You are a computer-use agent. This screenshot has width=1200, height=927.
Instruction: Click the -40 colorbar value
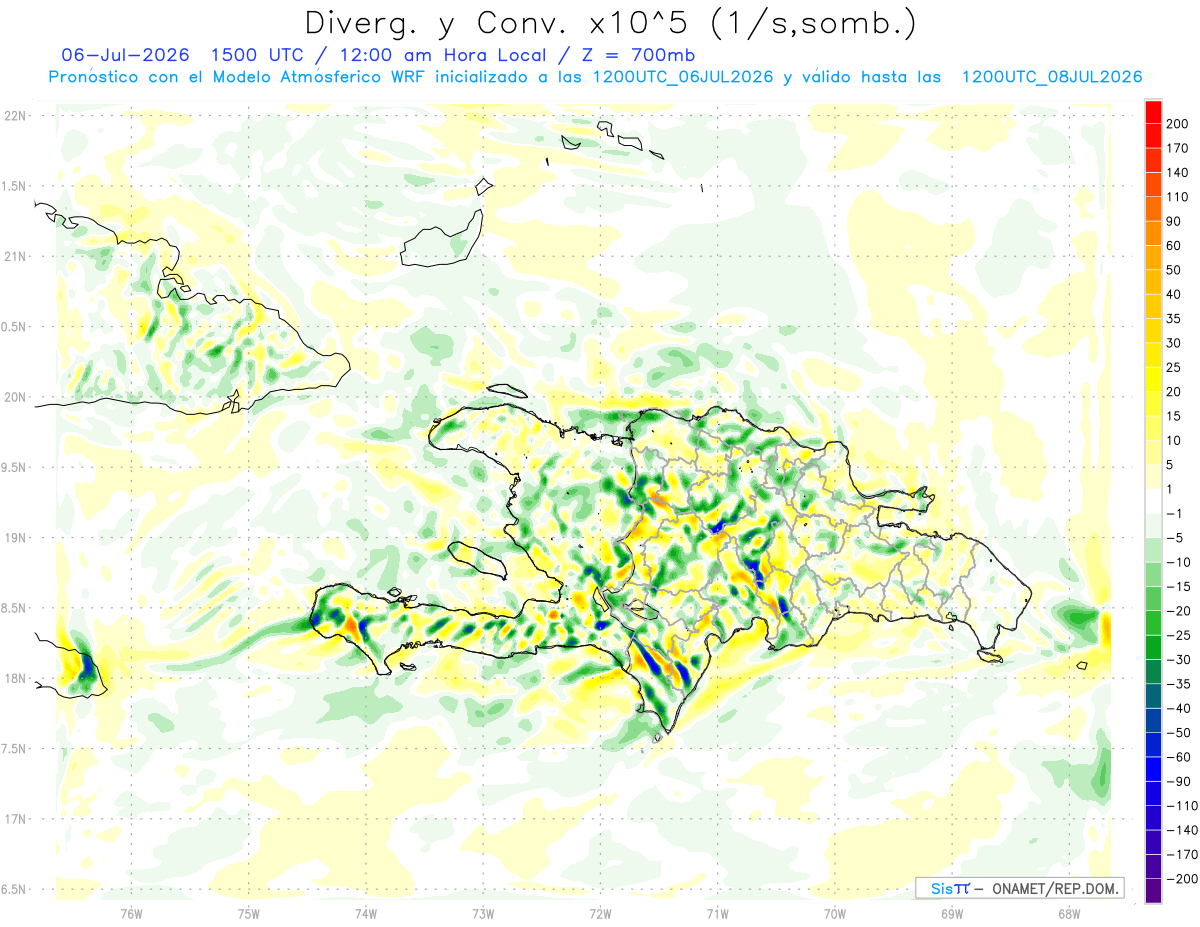coord(1177,708)
